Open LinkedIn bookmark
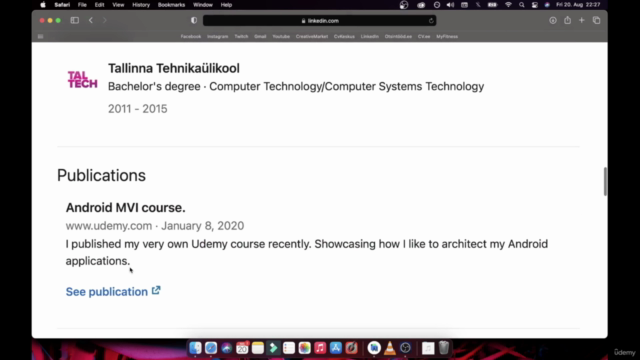This screenshot has height=360, width=640. click(x=369, y=36)
